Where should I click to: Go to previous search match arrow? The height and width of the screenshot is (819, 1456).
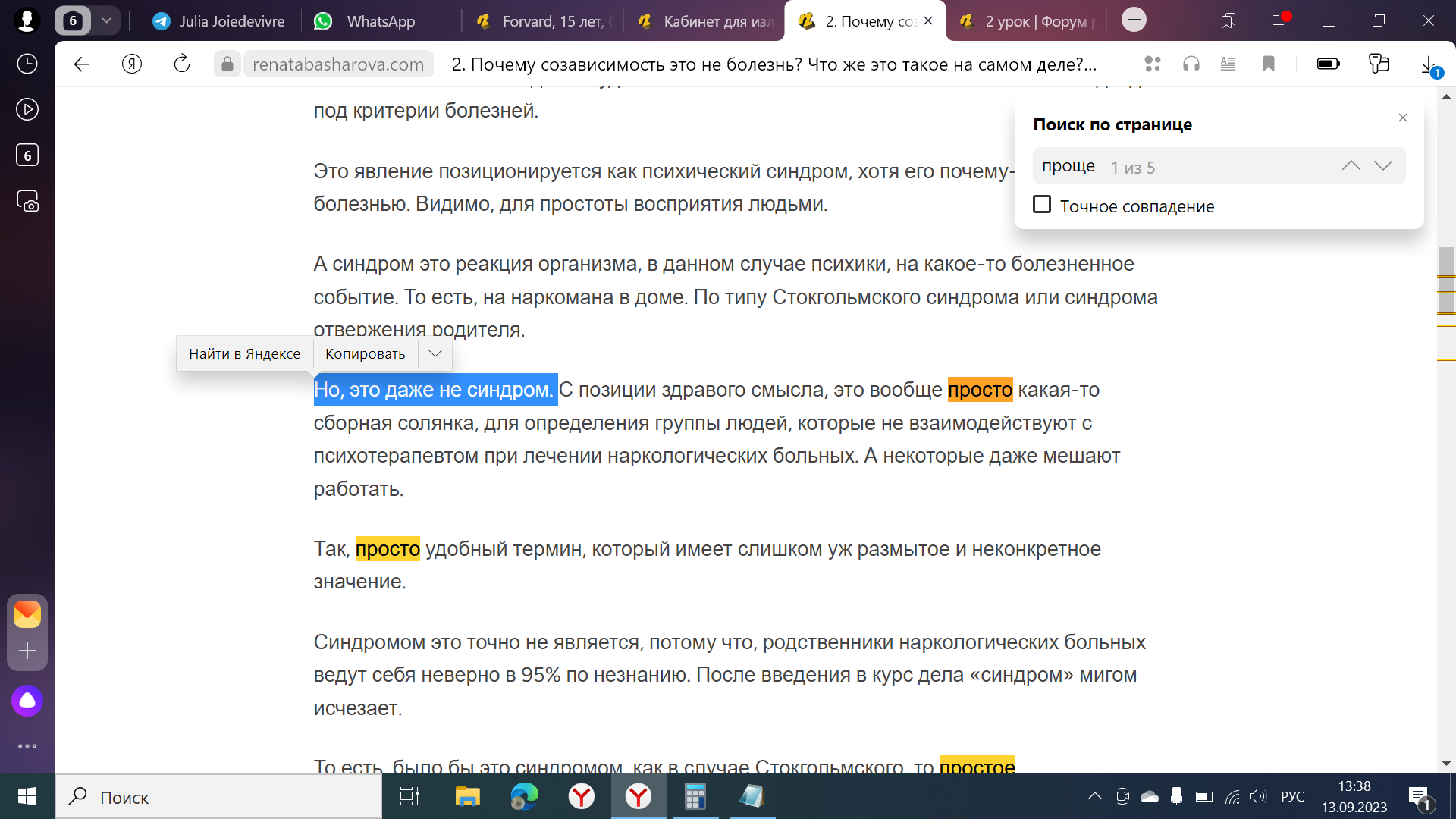[x=1351, y=165]
